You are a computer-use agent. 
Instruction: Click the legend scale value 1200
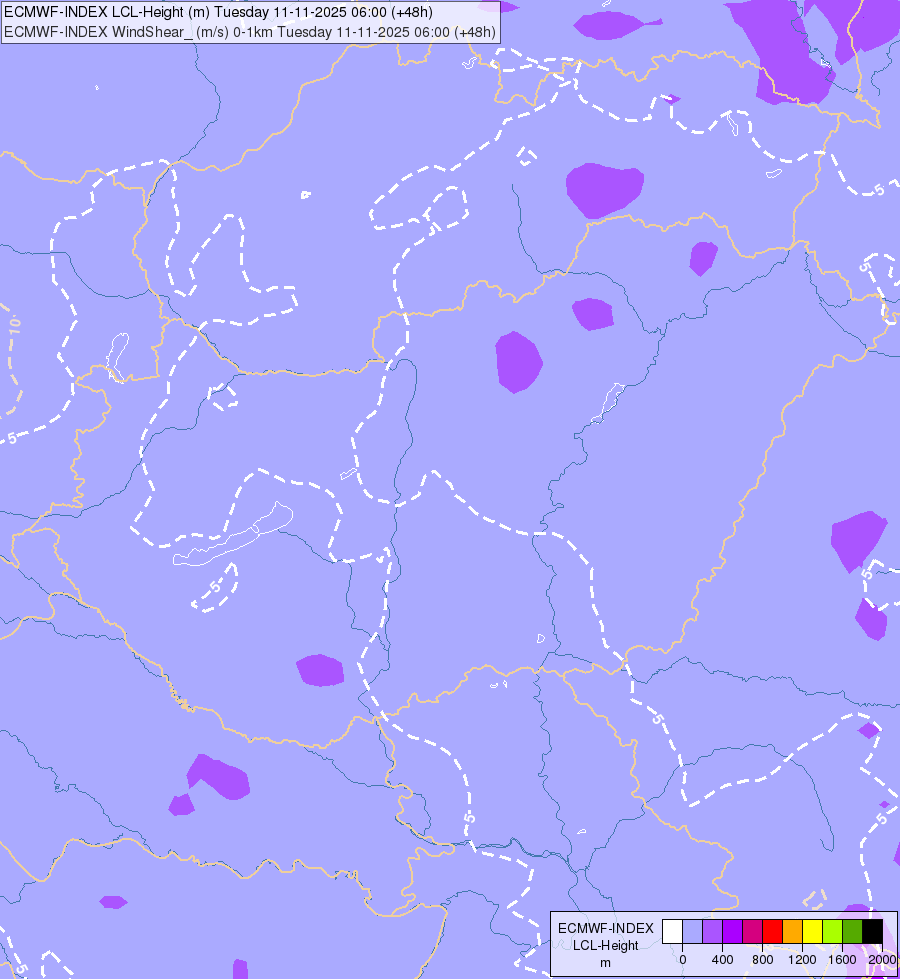[x=802, y=960]
